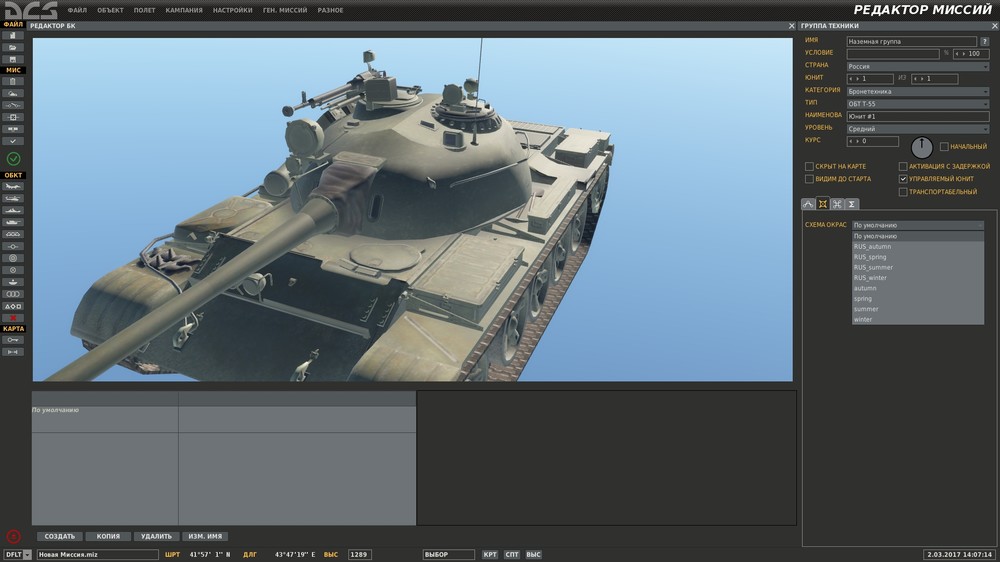The width and height of the screenshot is (1000, 562).
Task: Open the КАТЕГОРИЯ dropdown showing Бронетехника
Action: (918, 91)
